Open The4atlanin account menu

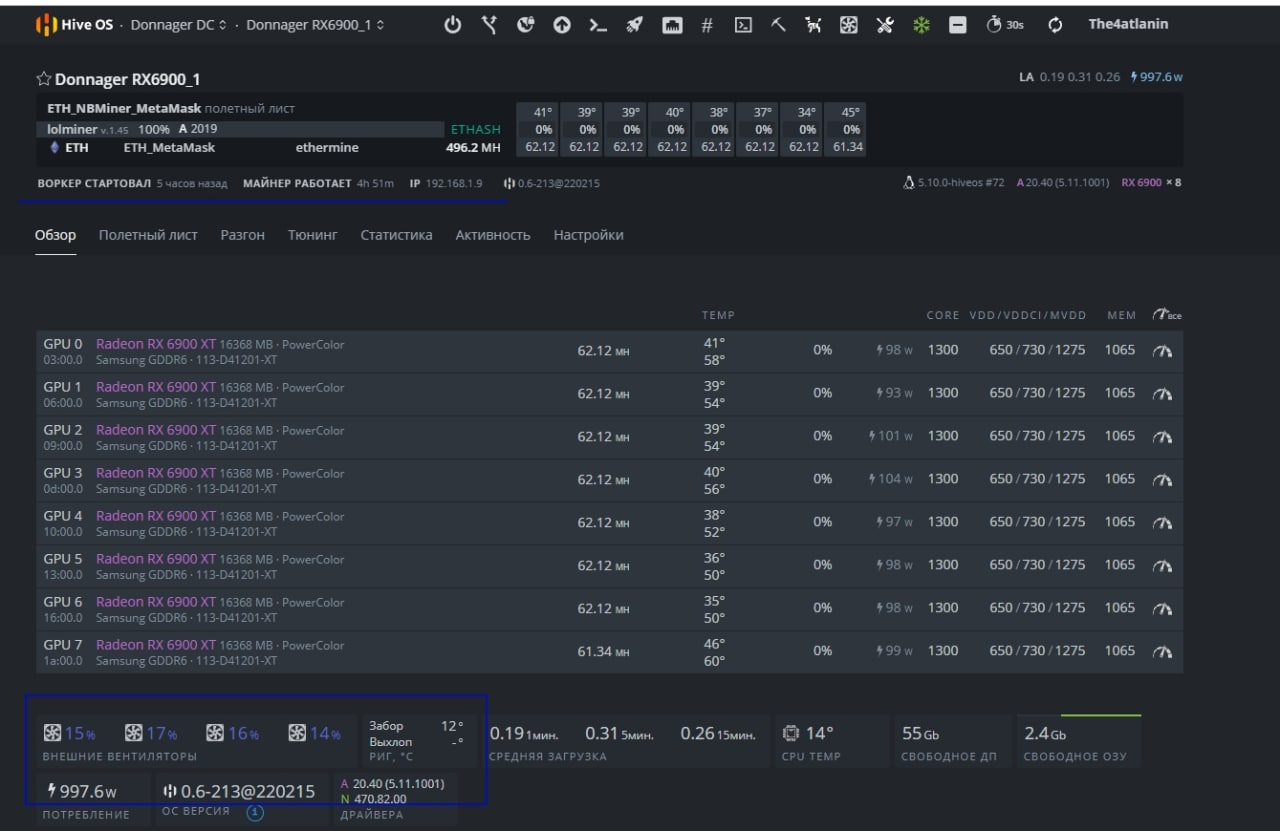coord(1128,24)
